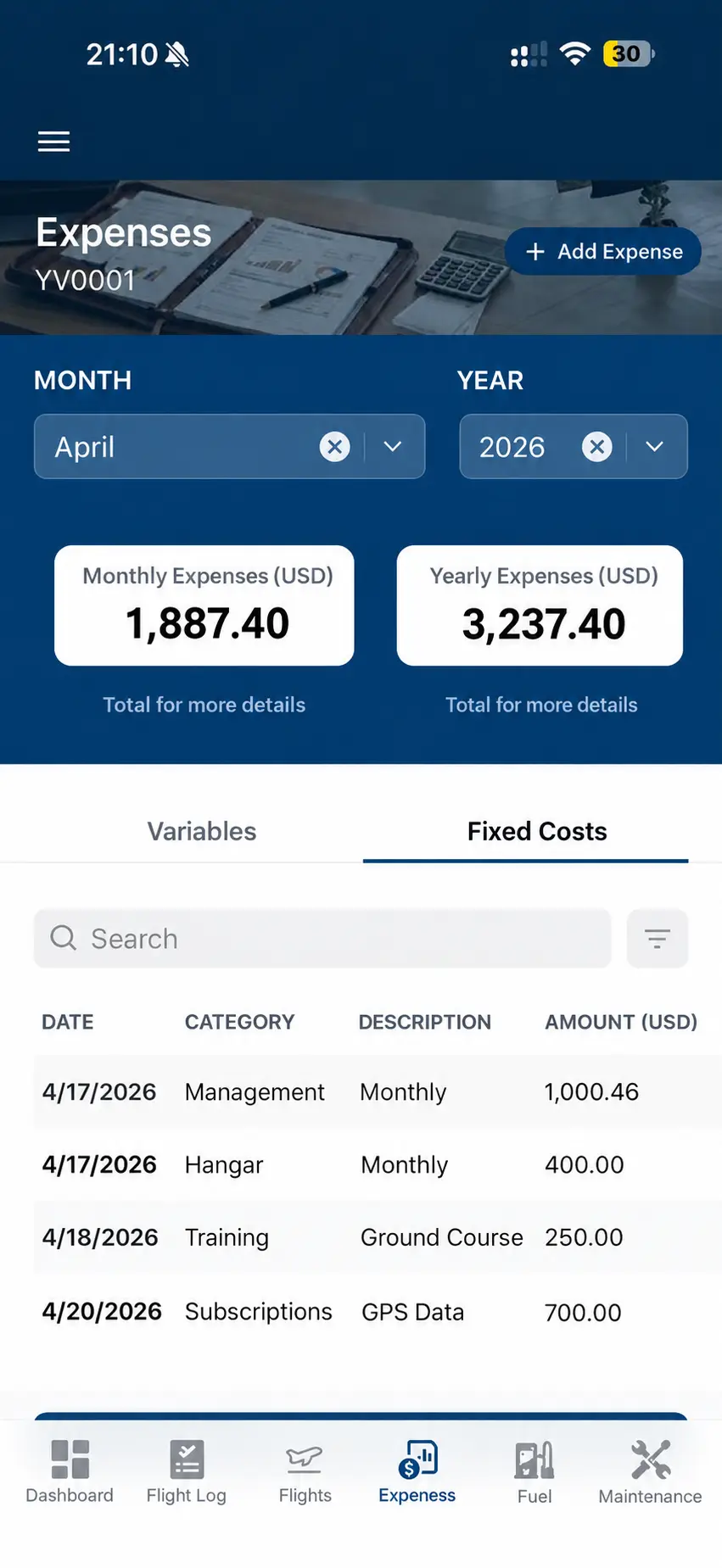The height and width of the screenshot is (1568, 722).
Task: Open the hamburger menu
Action: click(53, 142)
